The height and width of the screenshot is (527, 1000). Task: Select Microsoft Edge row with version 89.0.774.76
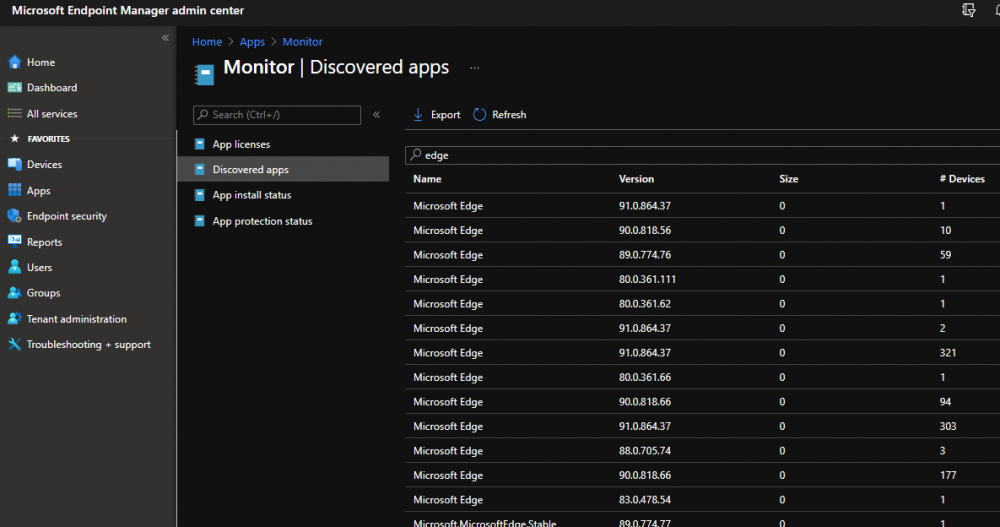(x=702, y=255)
